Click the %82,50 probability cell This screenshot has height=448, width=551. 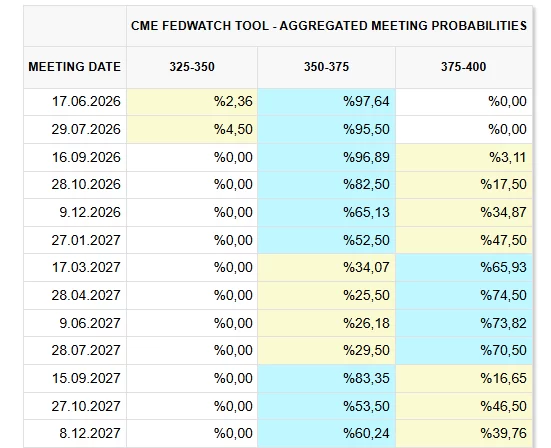tap(326, 185)
